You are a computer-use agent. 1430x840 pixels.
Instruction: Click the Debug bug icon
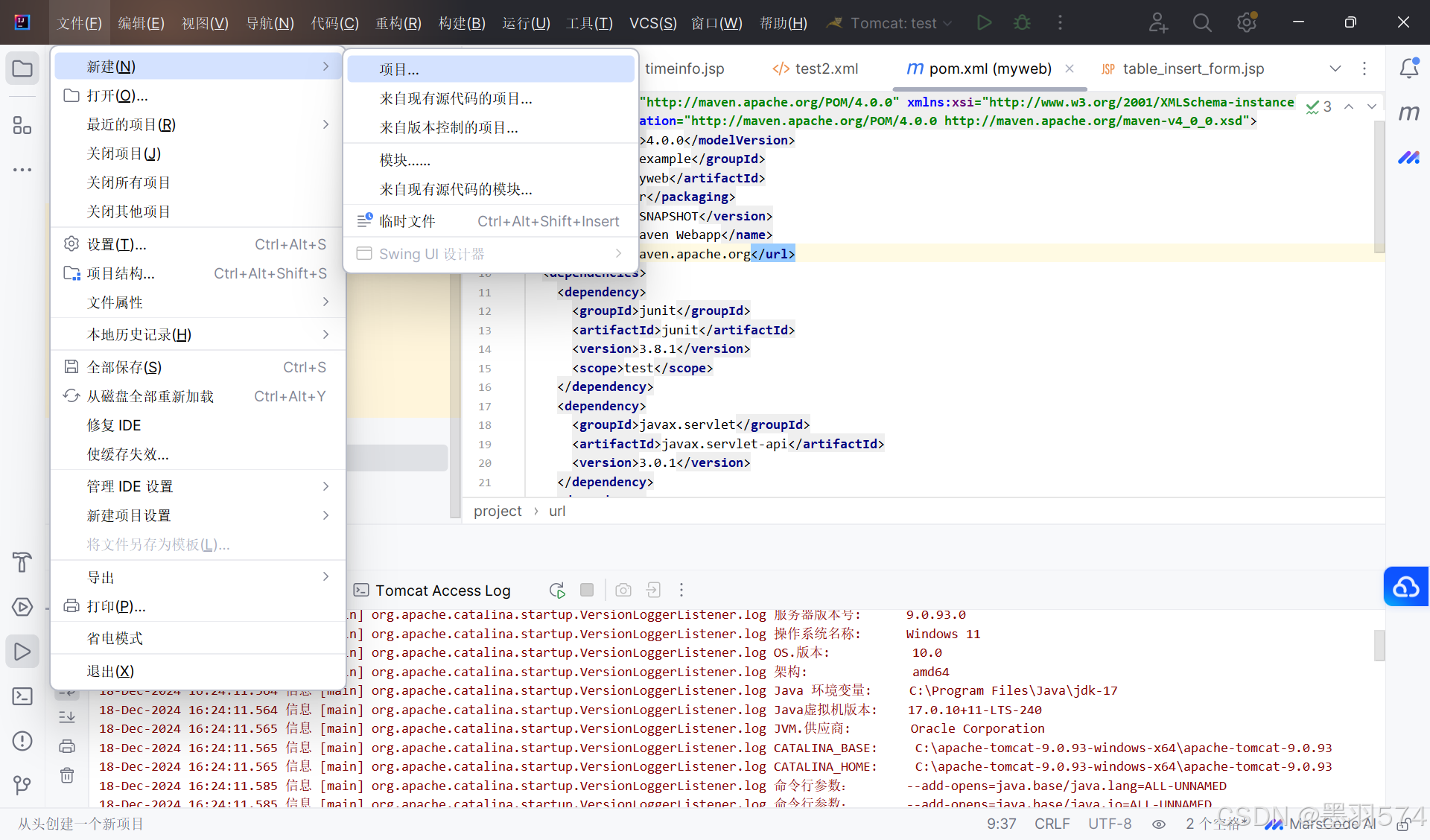1022,22
